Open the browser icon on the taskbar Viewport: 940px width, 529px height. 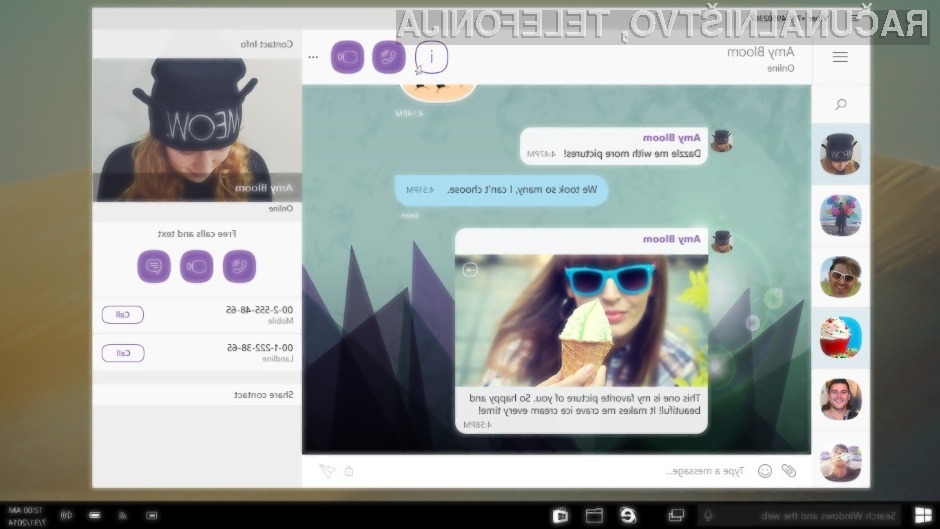click(x=628, y=515)
